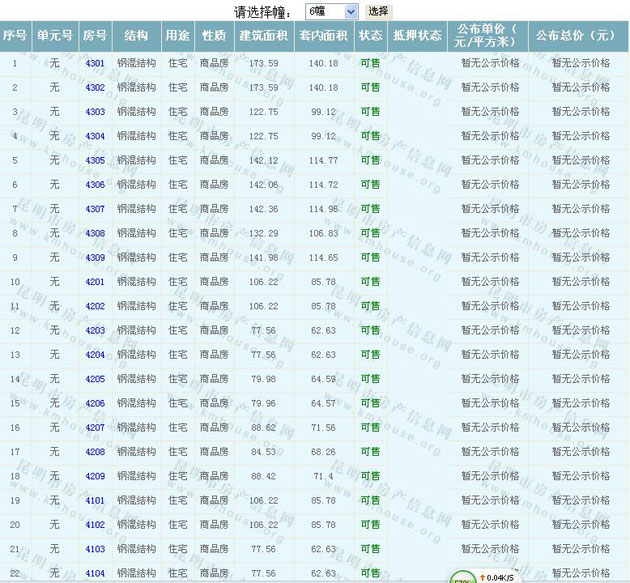Open room 4202 link
The image size is (630, 583).
click(95, 306)
